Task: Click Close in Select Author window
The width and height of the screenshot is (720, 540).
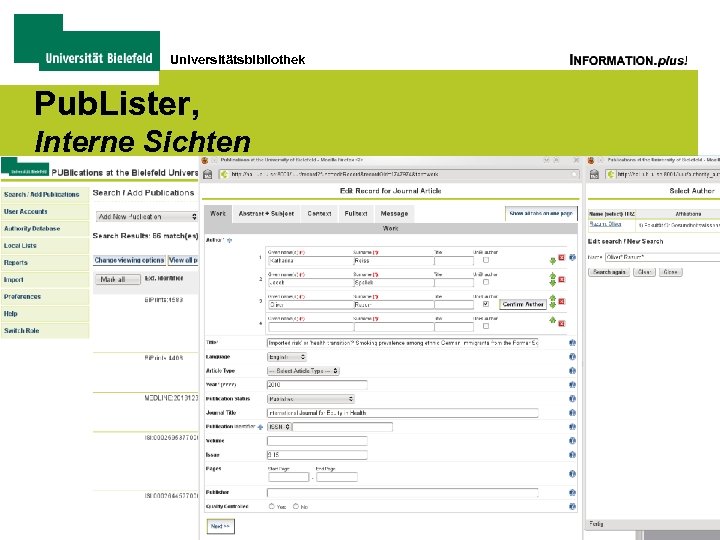Action: [670, 272]
